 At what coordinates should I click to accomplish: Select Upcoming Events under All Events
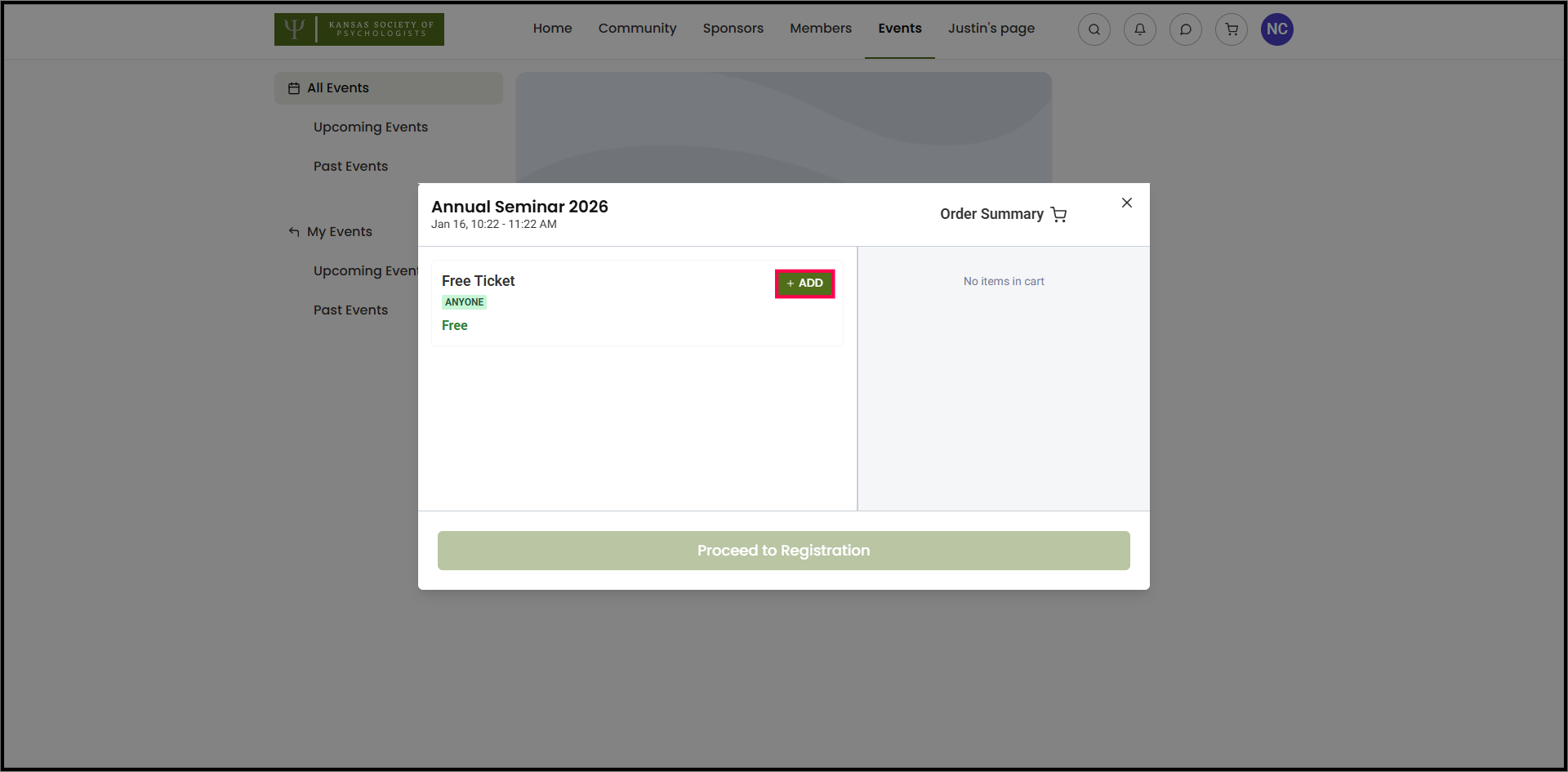click(370, 127)
